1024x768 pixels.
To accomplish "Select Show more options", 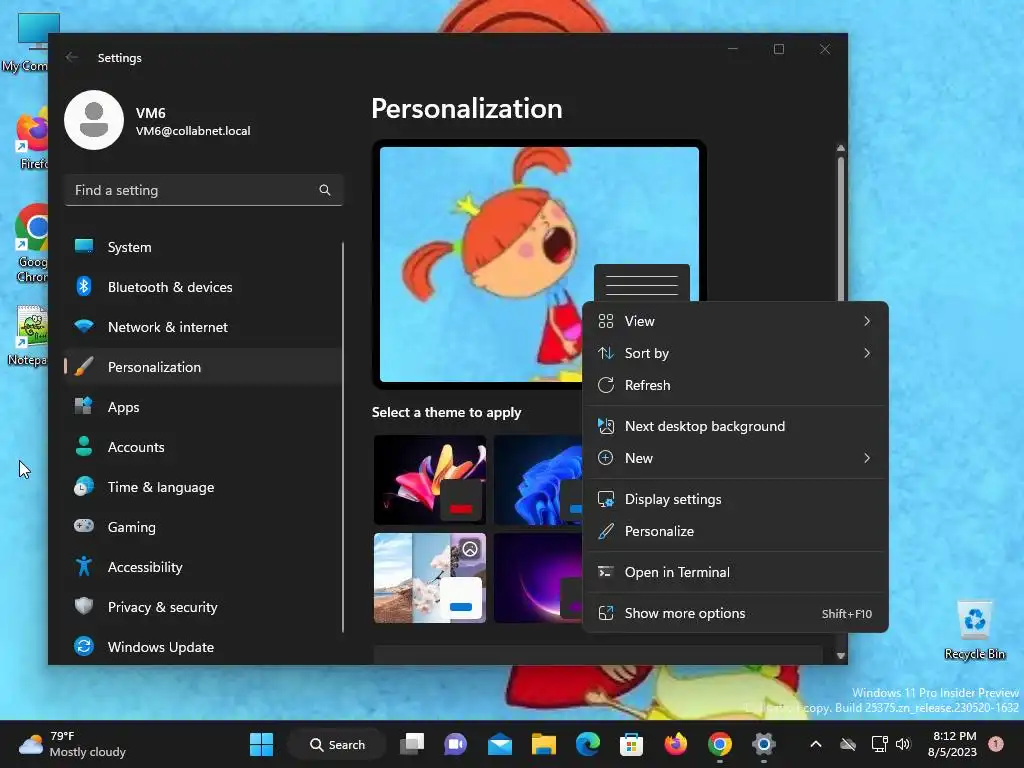I will click(735, 613).
